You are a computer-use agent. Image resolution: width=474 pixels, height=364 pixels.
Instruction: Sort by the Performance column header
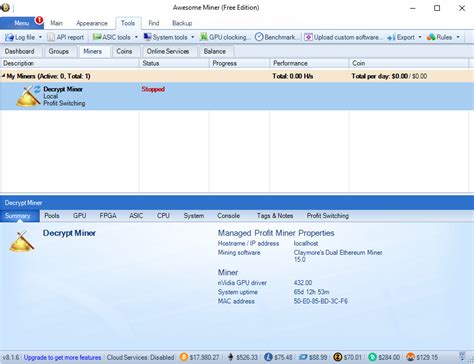[309, 63]
